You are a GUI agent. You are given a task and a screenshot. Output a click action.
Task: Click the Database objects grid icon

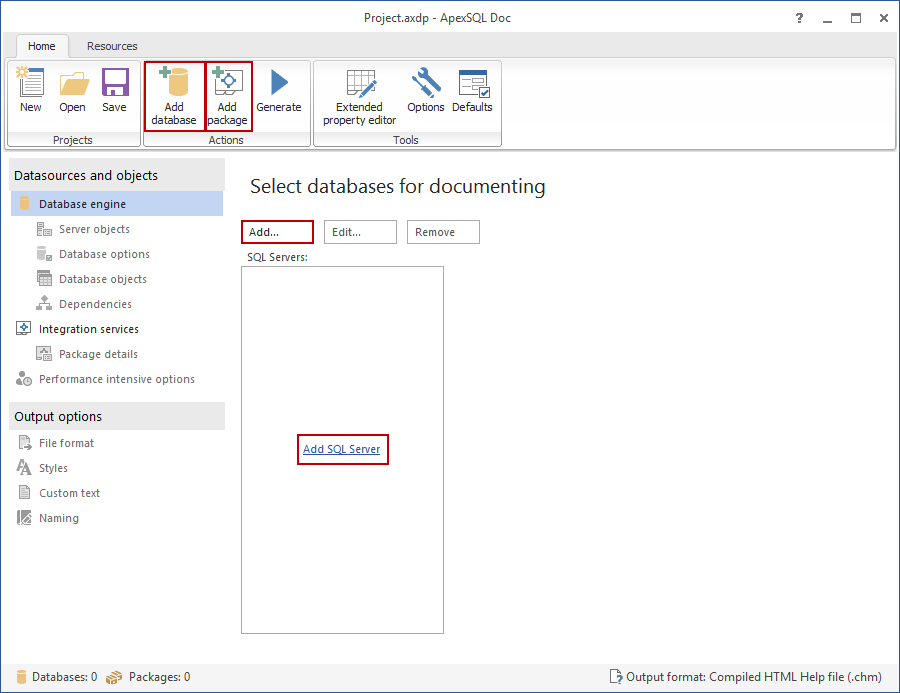(x=44, y=278)
